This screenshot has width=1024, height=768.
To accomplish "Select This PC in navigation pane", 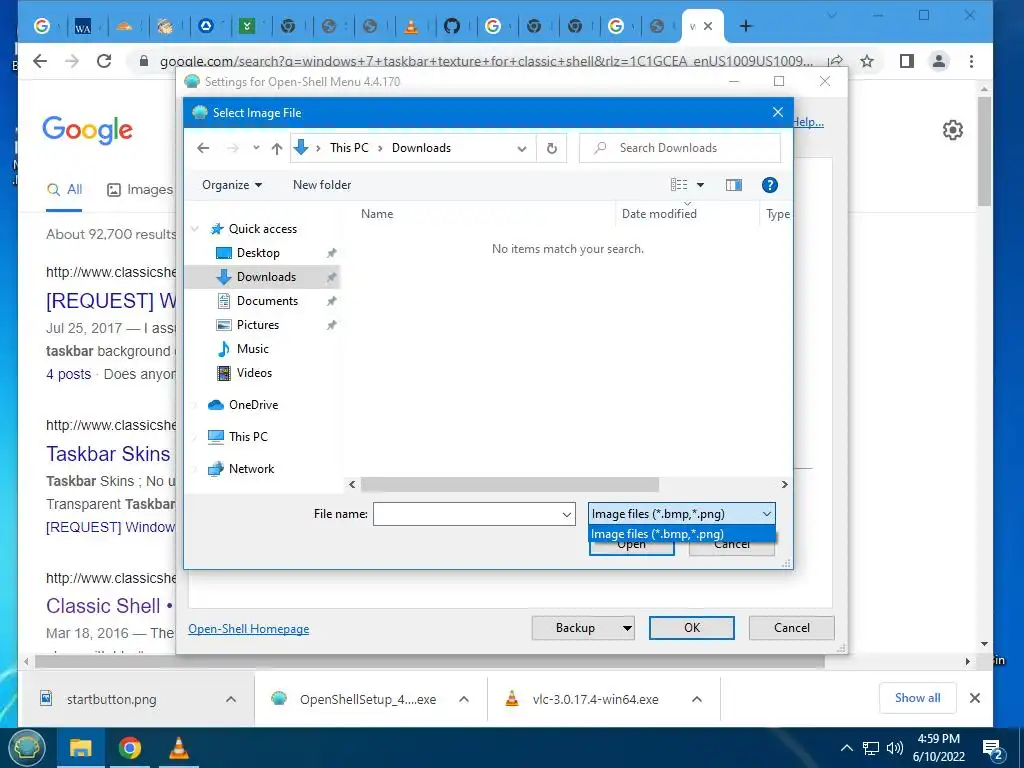I will [248, 437].
